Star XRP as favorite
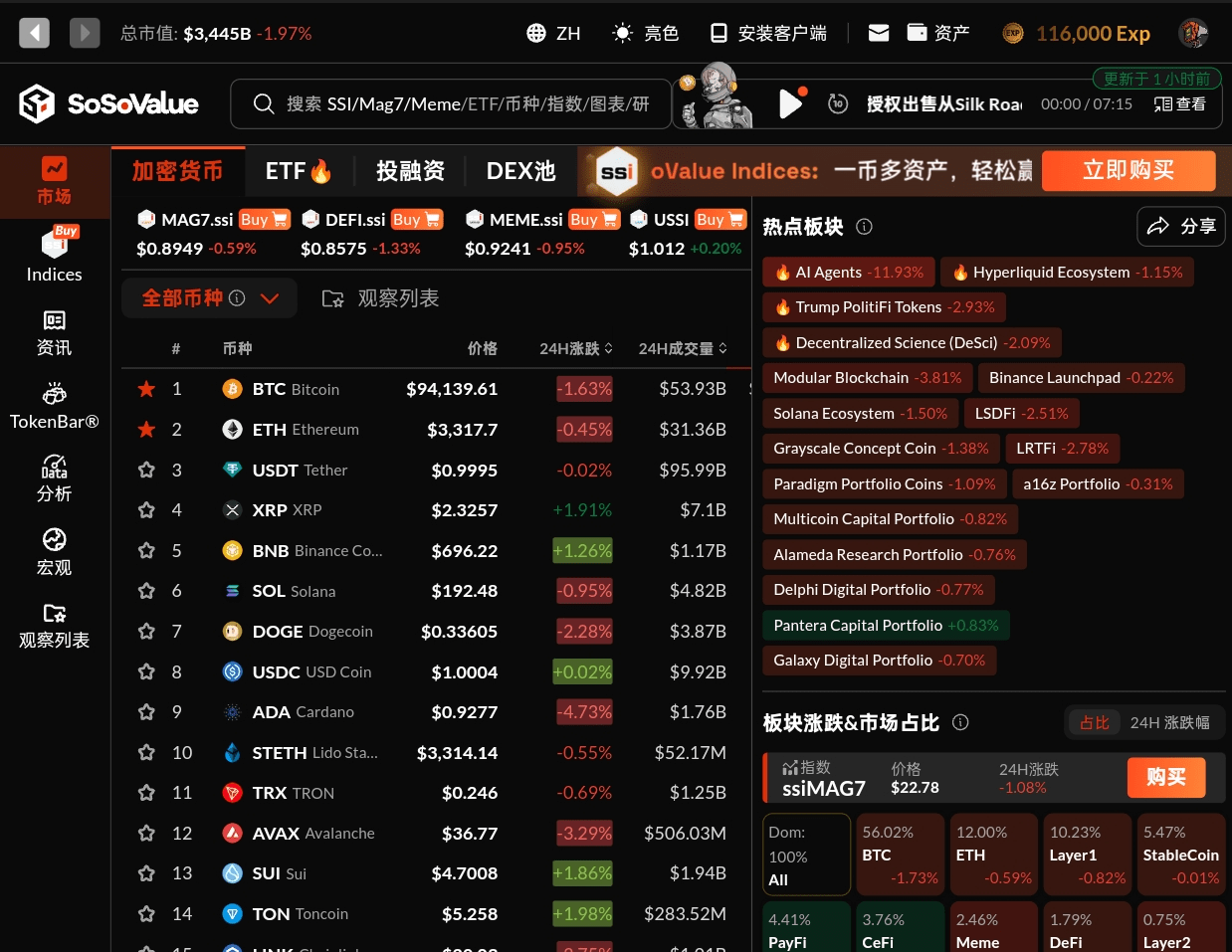Image resolution: width=1232 pixels, height=952 pixels. (x=146, y=510)
